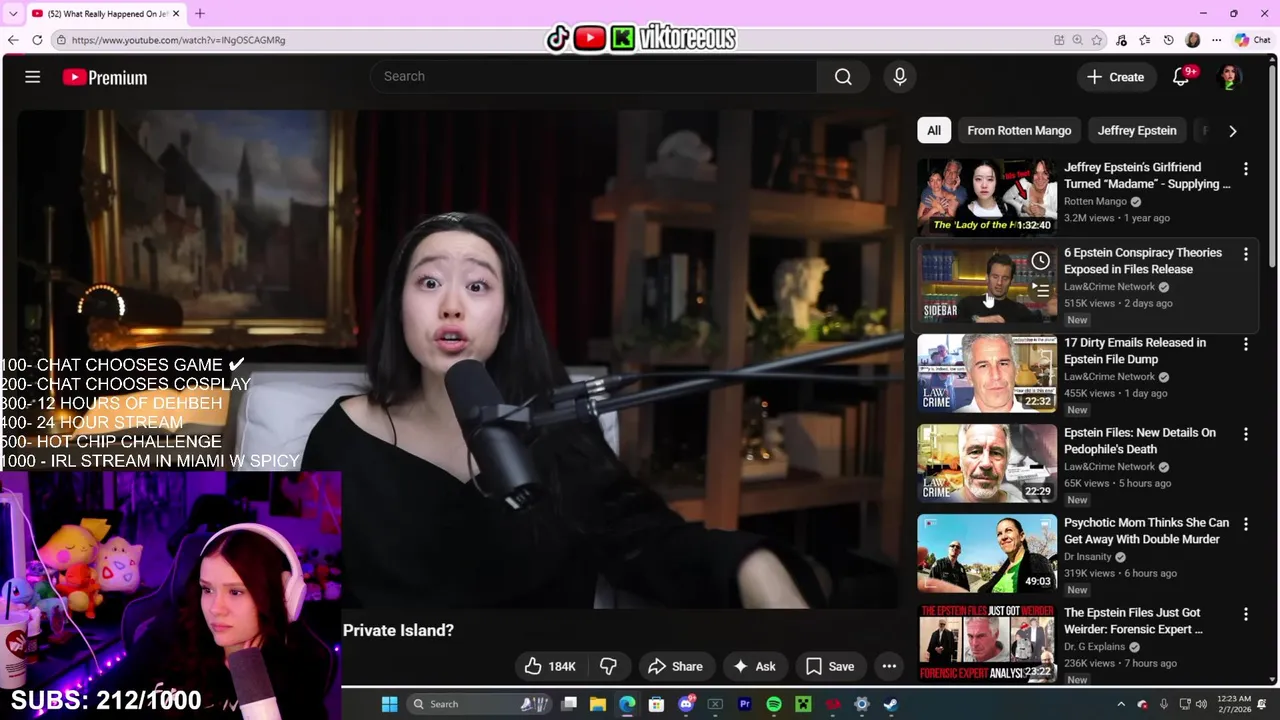Start voice search with microphone icon

pos(900,77)
